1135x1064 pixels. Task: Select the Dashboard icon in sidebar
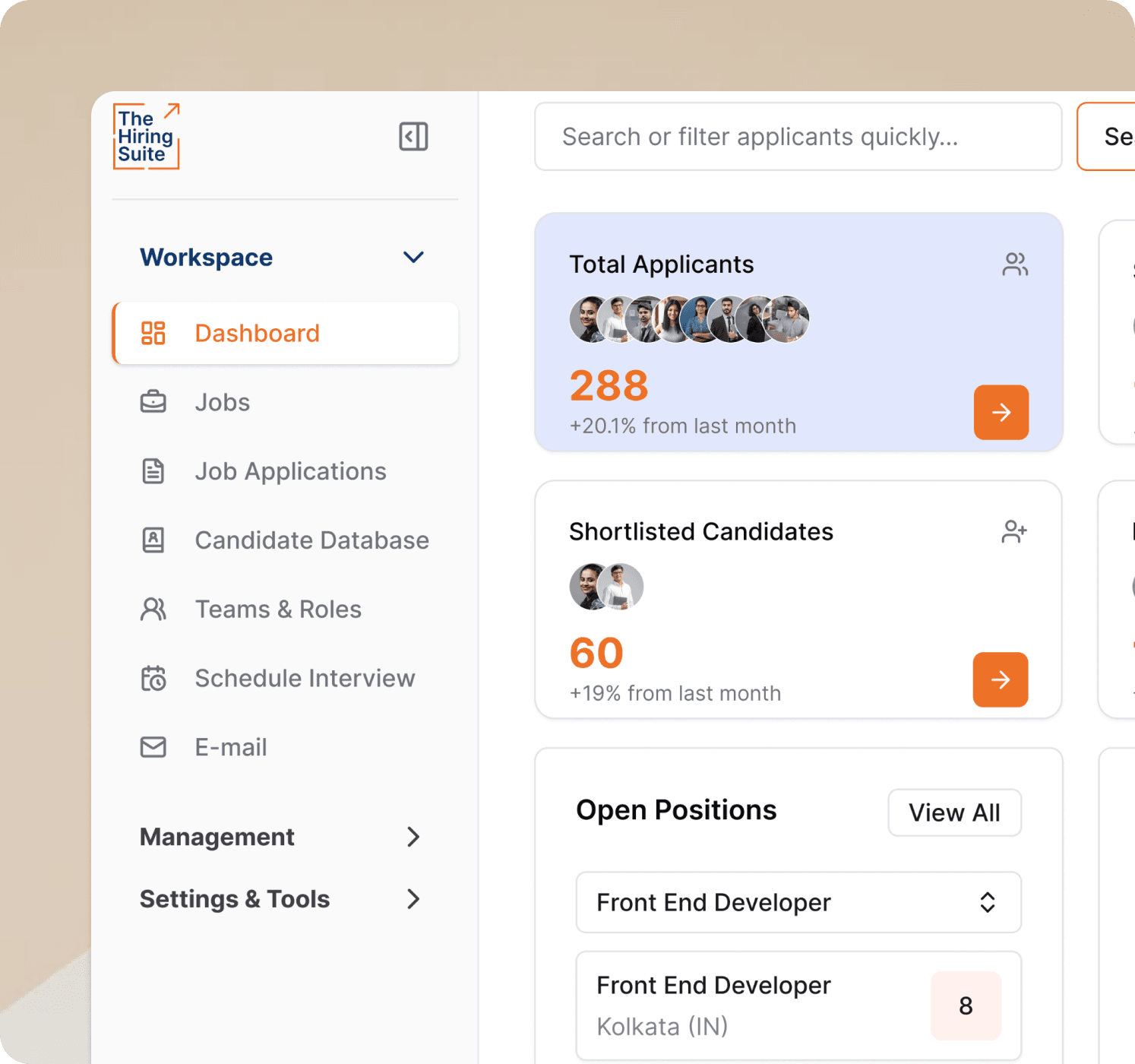pyautogui.click(x=153, y=333)
